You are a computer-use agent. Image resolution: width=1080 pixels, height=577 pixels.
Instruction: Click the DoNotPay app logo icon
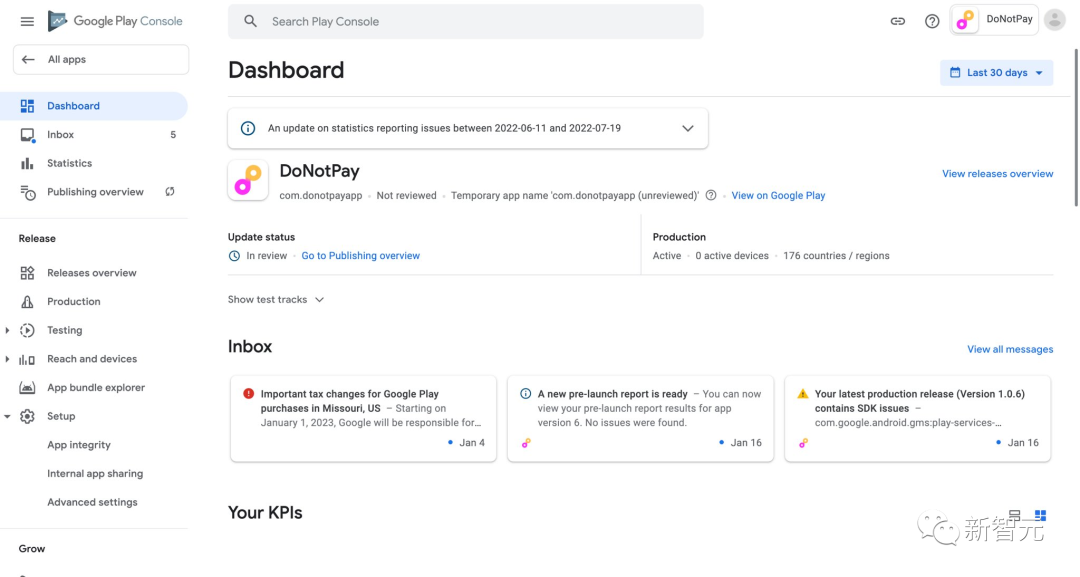tap(248, 180)
